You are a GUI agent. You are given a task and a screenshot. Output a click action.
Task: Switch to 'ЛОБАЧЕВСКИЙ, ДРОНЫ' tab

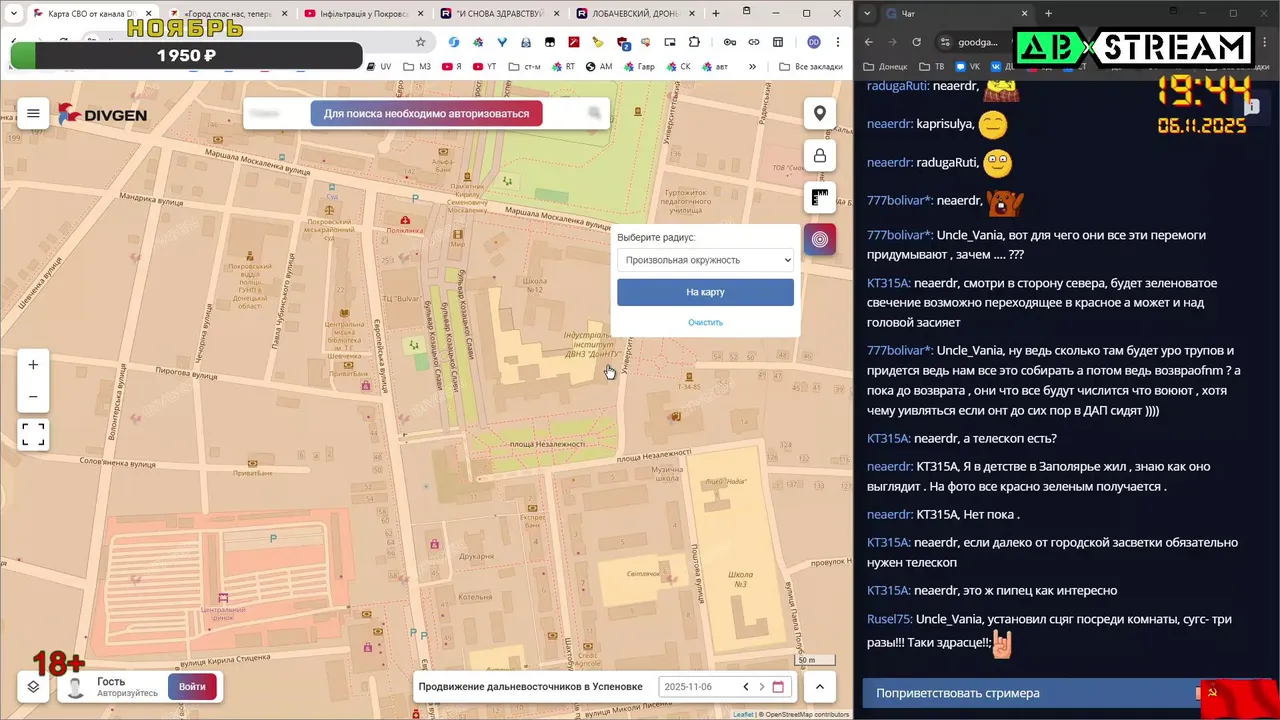tap(636, 14)
